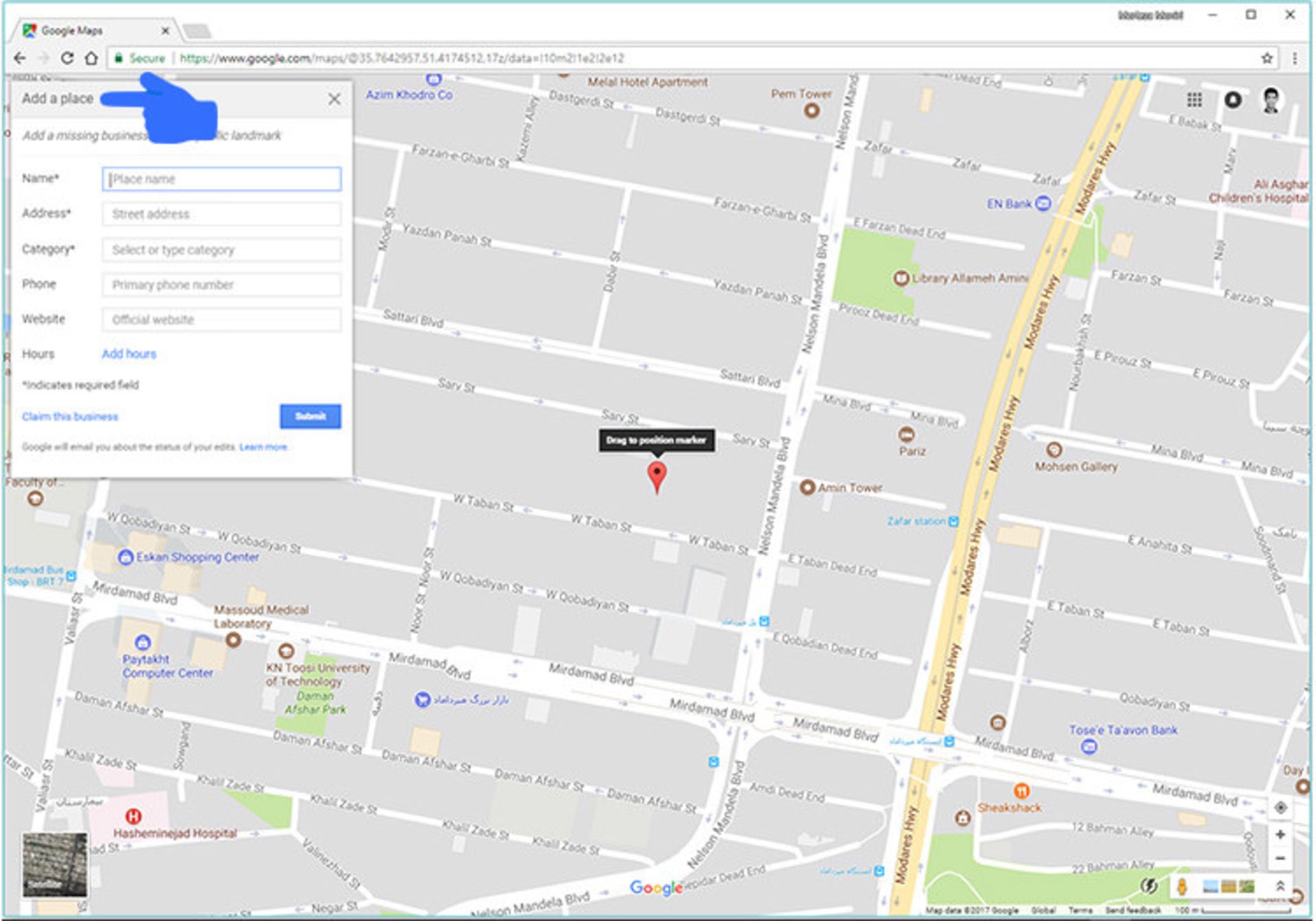Click Send feedback link

(x=1133, y=910)
